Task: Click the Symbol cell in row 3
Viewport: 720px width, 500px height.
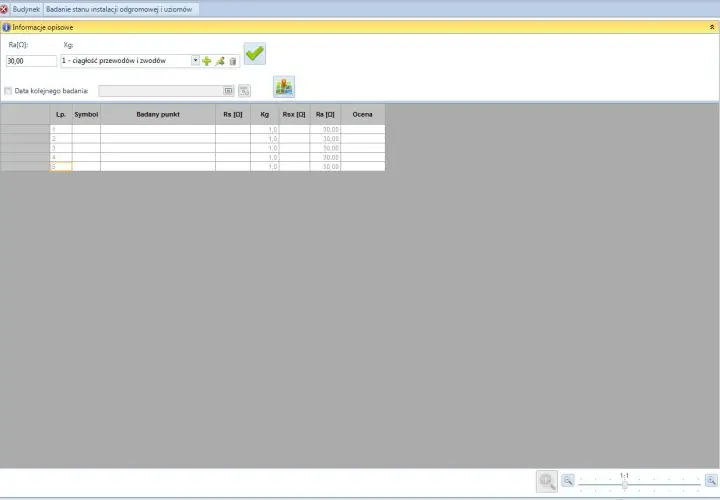Action: click(x=86, y=148)
